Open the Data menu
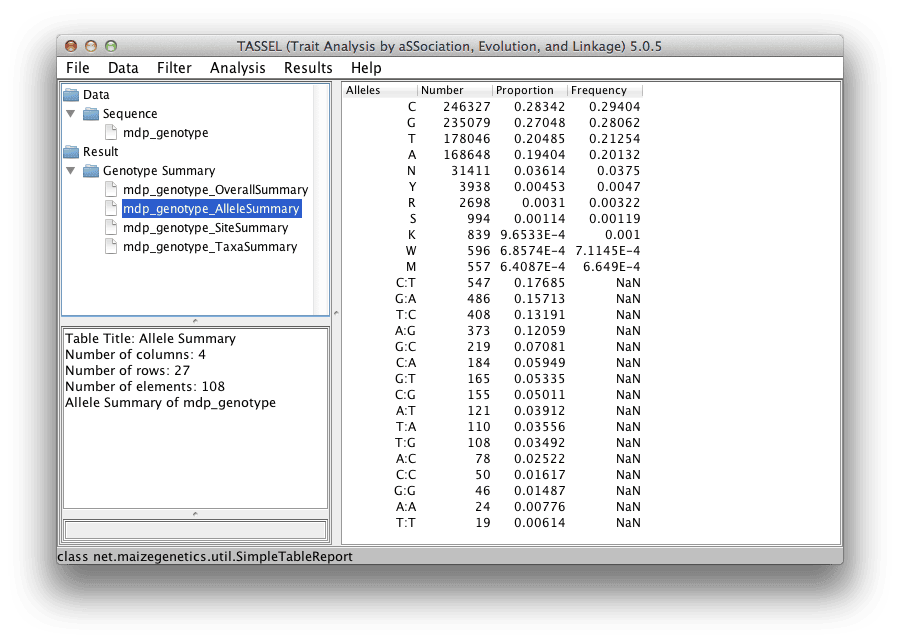The width and height of the screenshot is (900, 643). (123, 68)
